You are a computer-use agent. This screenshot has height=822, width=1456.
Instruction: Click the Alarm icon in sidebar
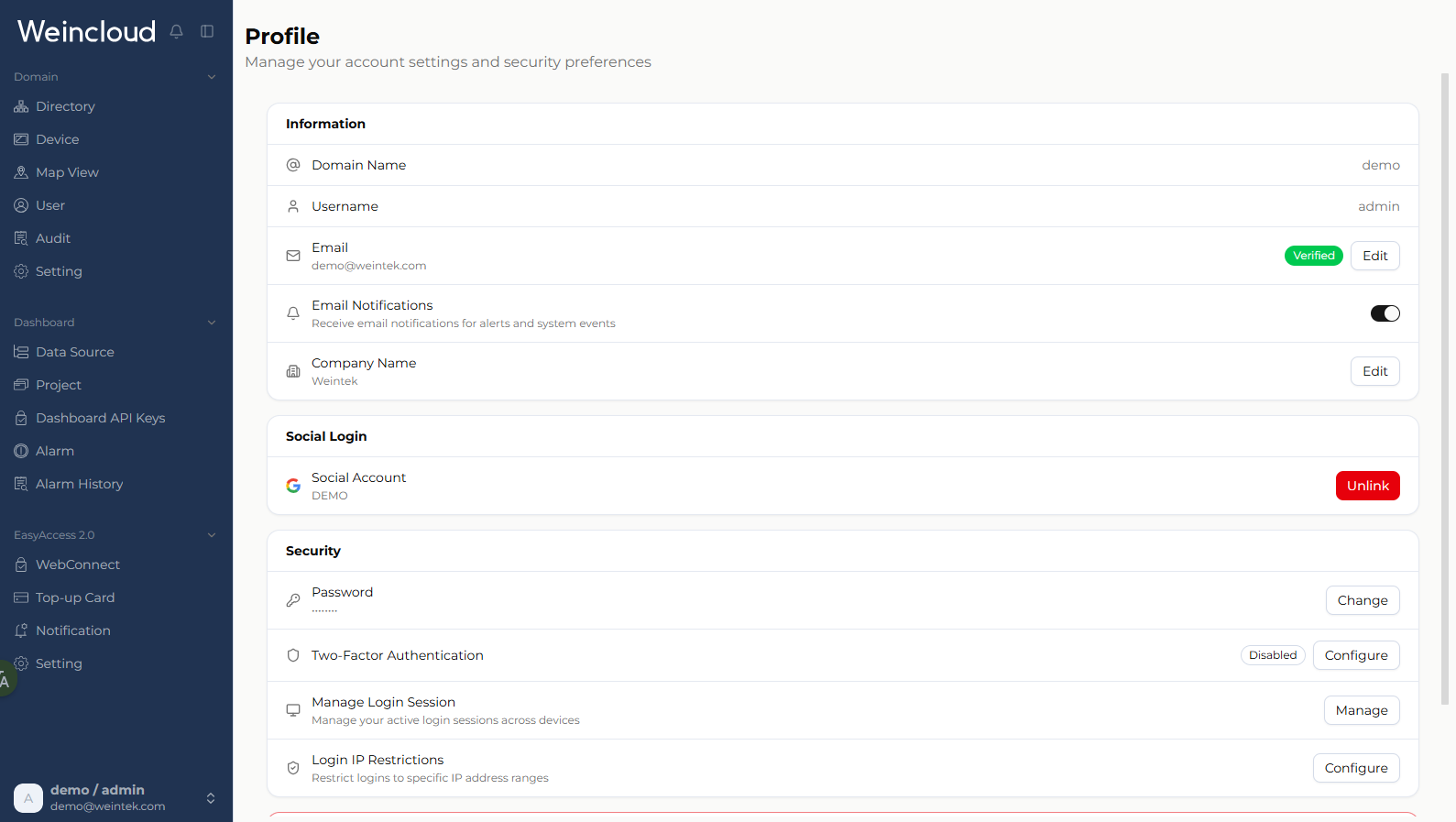tap(21, 451)
